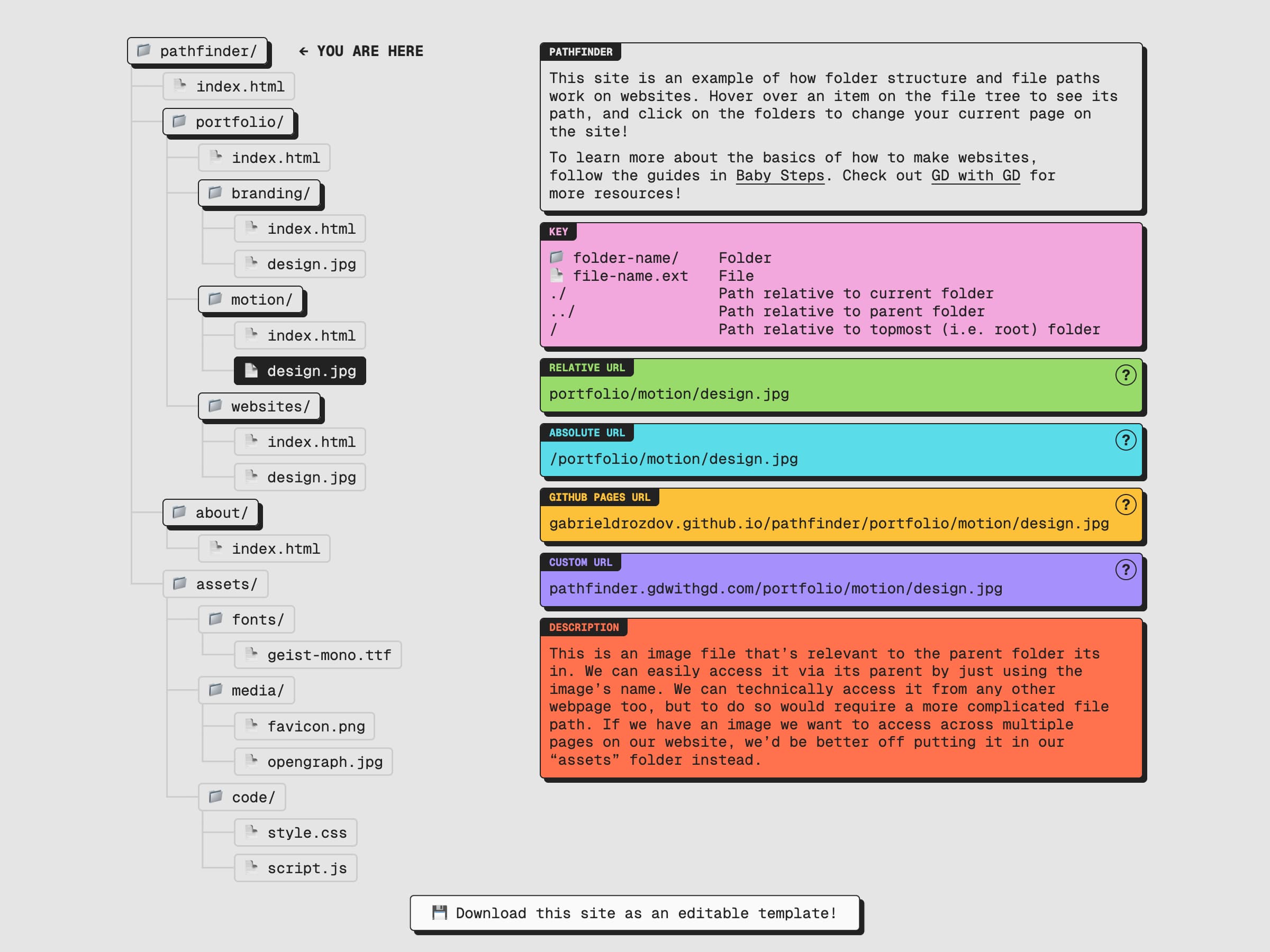This screenshot has width=1270, height=952.
Task: Click the pathfinder root folder icon
Action: [x=143, y=50]
